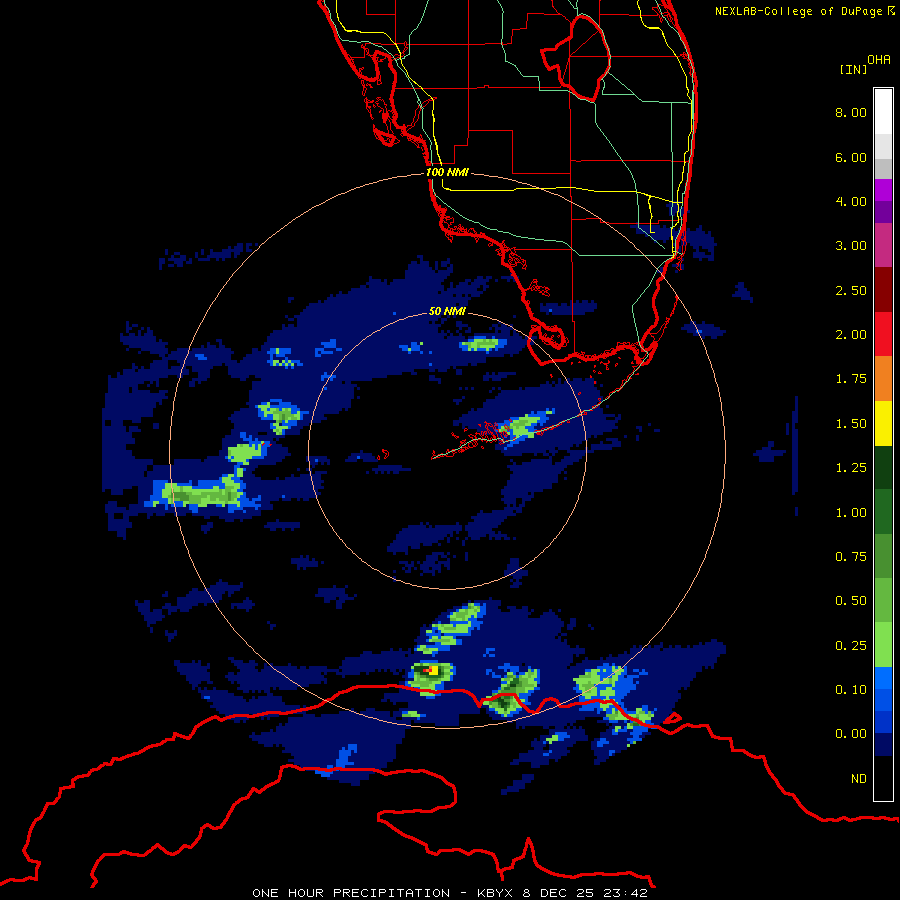Image resolution: width=900 pixels, height=900 pixels.
Task: Click the light blue 0.10 legend swatch
Action: pyautogui.click(x=883, y=678)
